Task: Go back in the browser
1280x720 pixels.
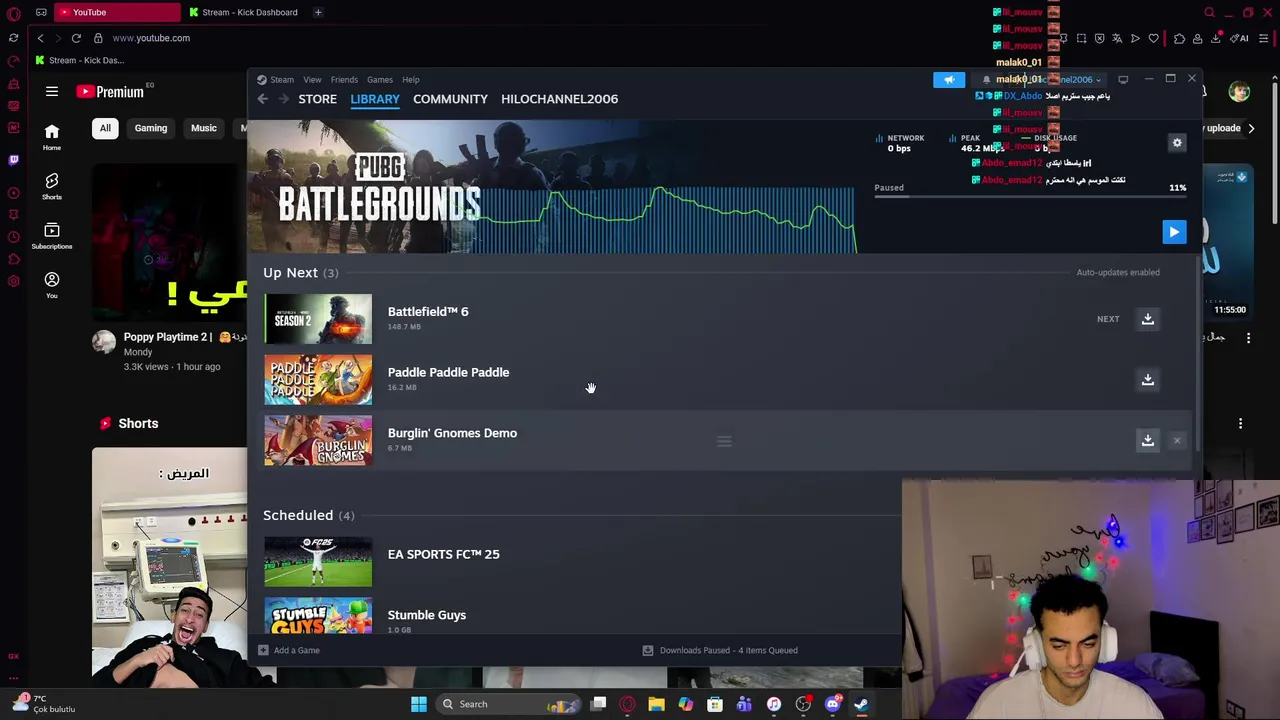Action: tap(40, 38)
